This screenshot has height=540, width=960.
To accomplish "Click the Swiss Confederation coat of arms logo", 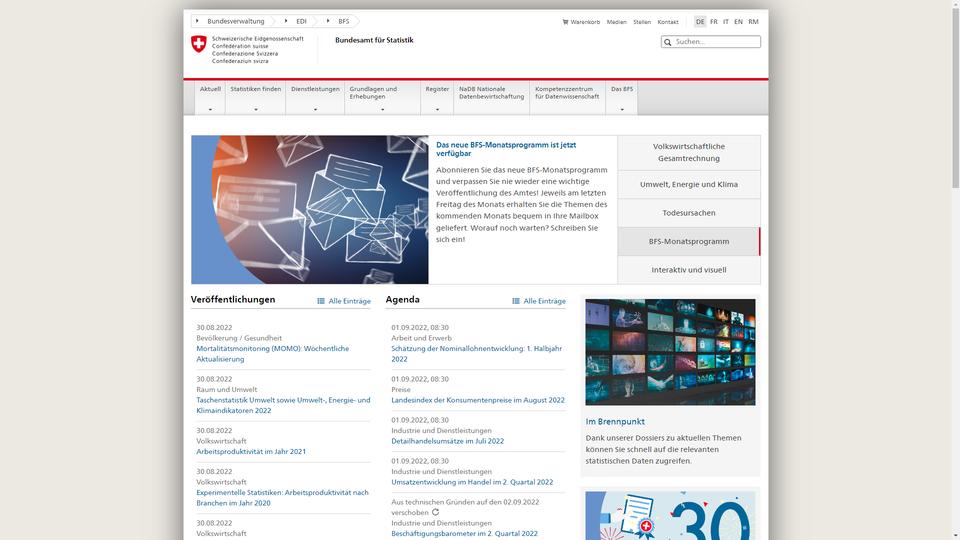I will pyautogui.click(x=198, y=44).
